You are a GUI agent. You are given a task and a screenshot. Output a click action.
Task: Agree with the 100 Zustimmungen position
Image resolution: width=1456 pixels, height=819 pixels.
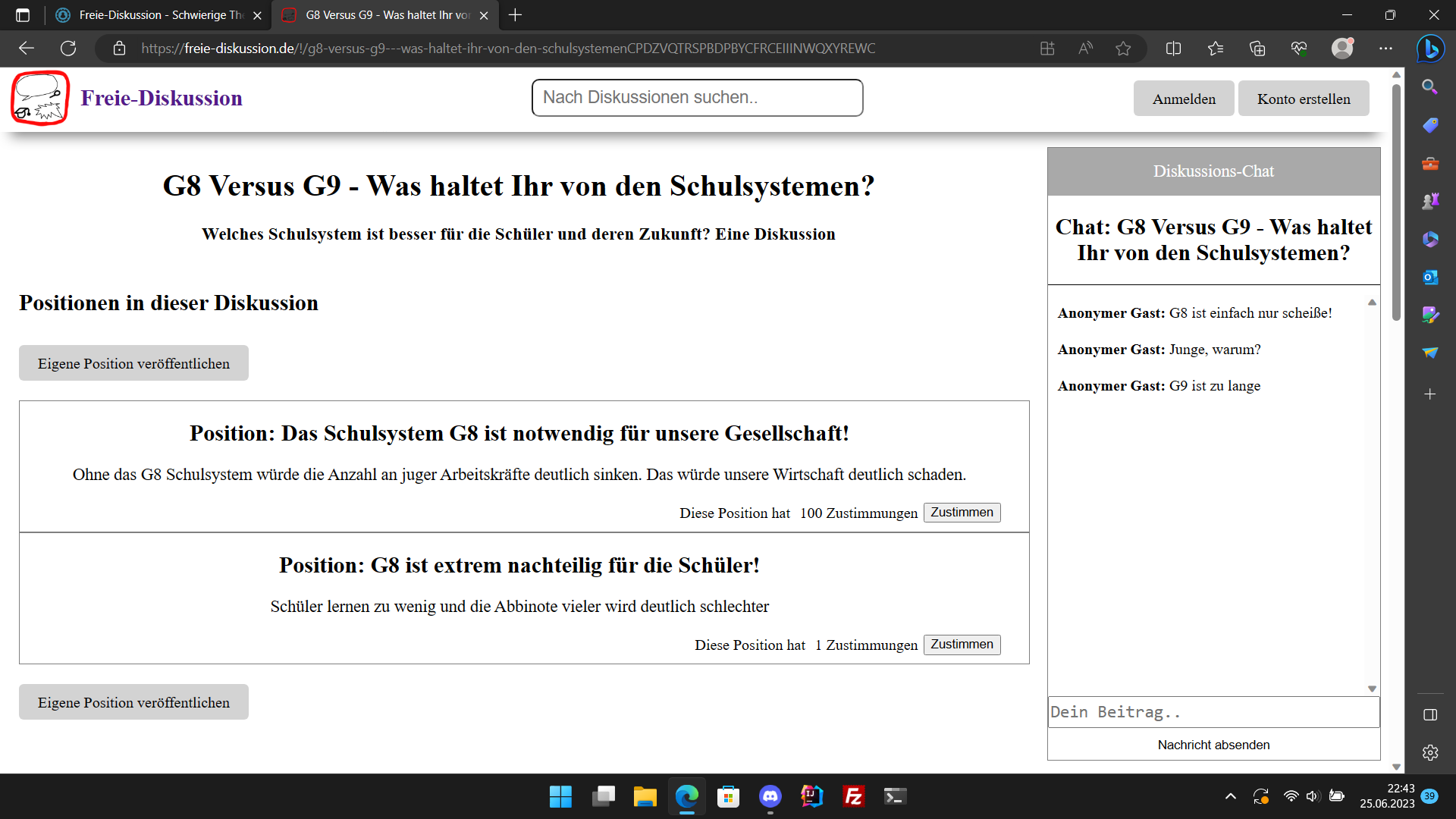click(x=962, y=513)
